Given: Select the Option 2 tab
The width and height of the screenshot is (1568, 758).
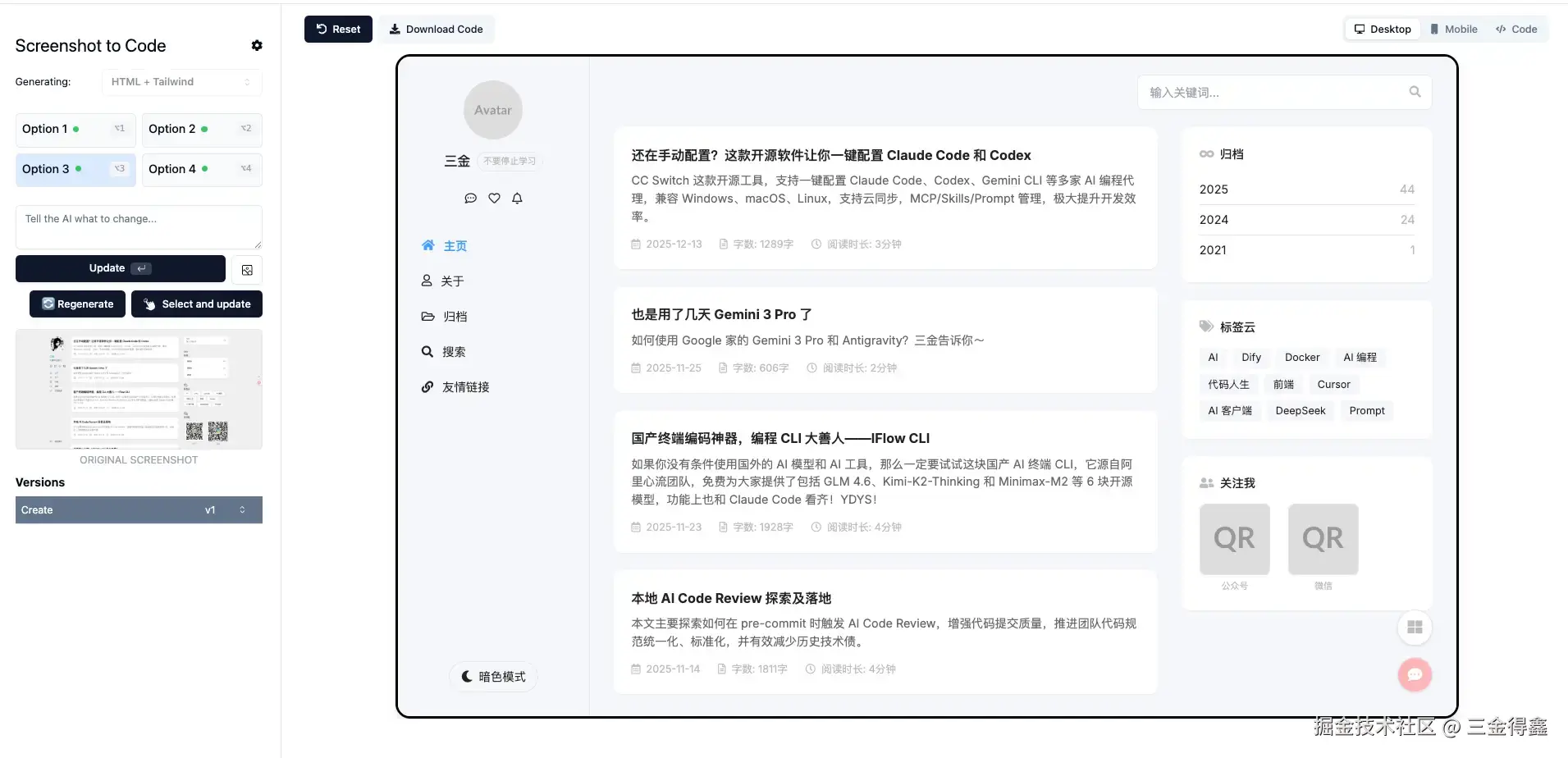Looking at the screenshot, I should click(x=202, y=129).
